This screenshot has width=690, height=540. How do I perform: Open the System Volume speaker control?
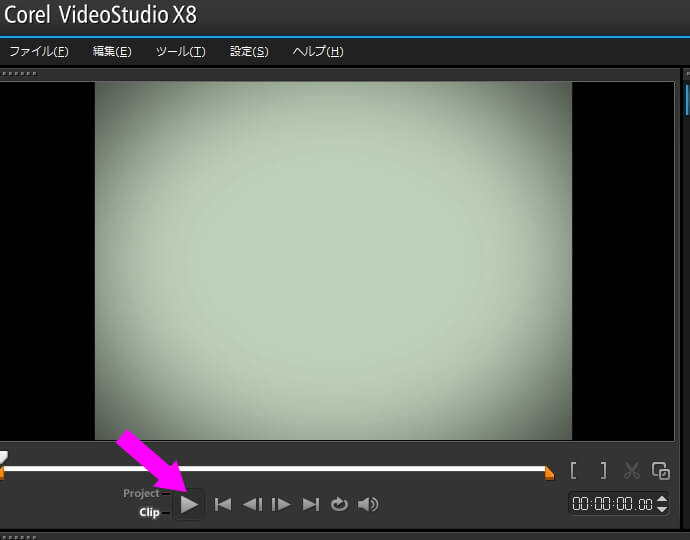pos(368,504)
